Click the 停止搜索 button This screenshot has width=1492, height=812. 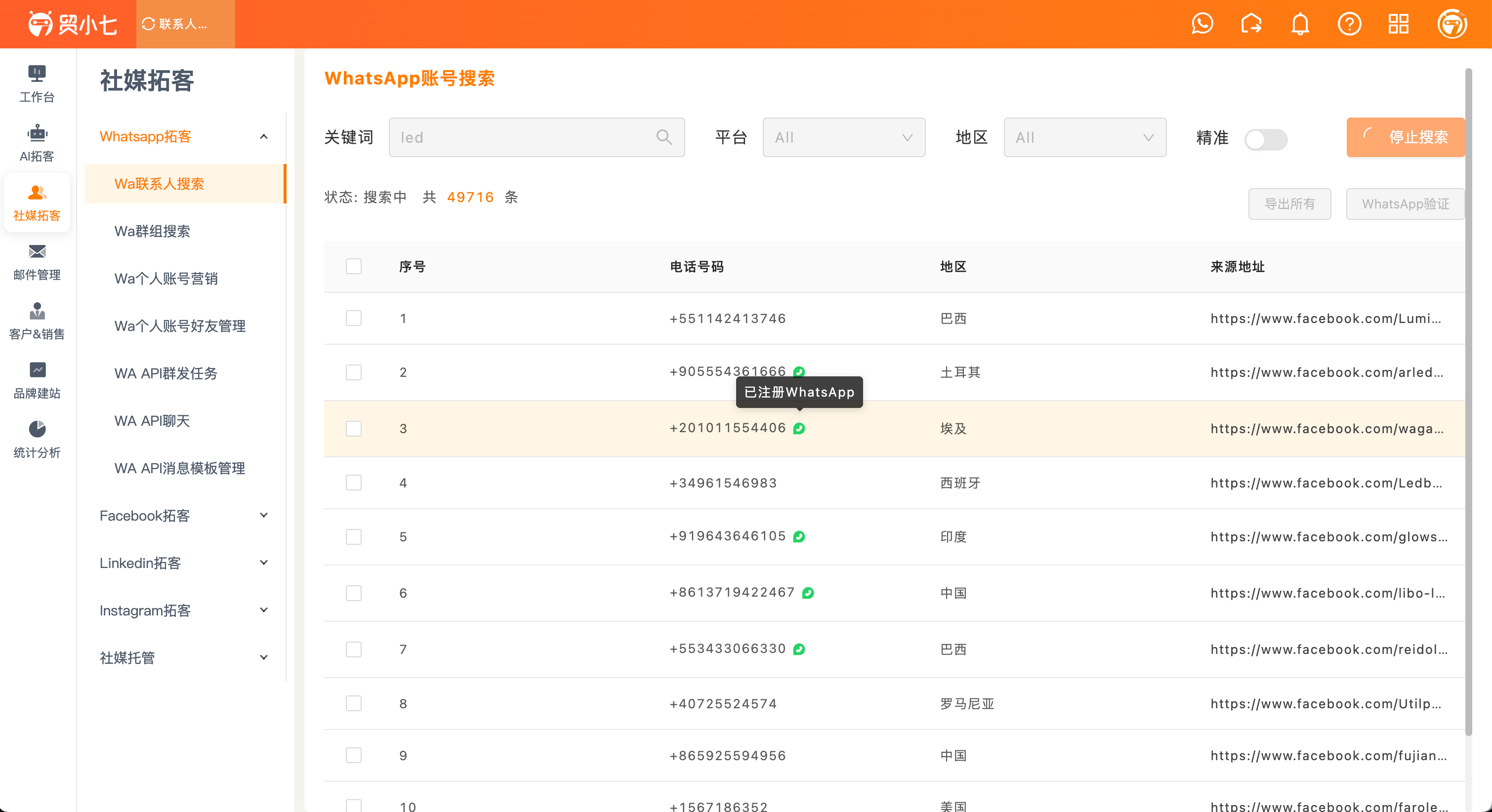pyautogui.click(x=1406, y=137)
